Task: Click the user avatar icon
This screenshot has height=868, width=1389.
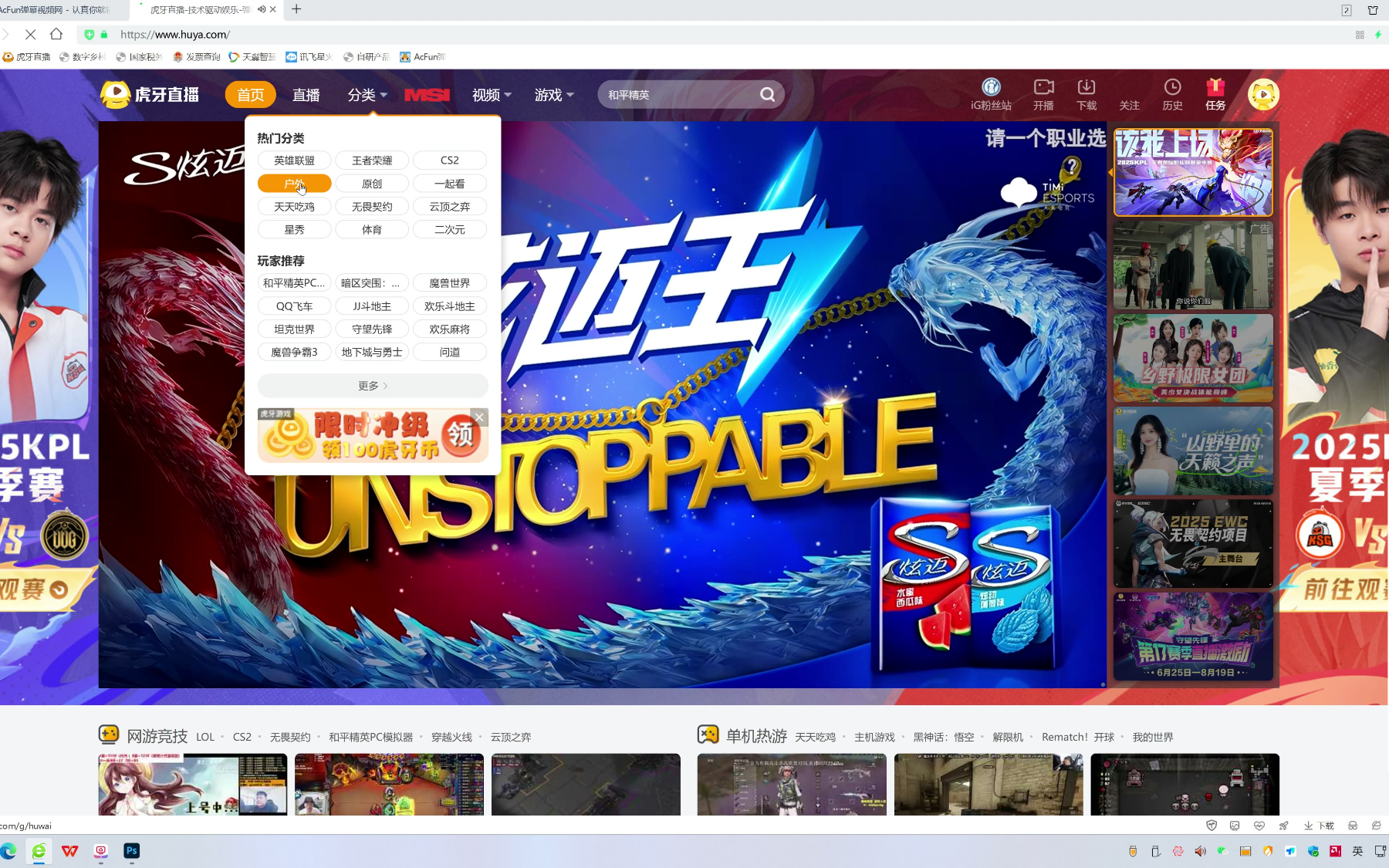Action: (1263, 94)
